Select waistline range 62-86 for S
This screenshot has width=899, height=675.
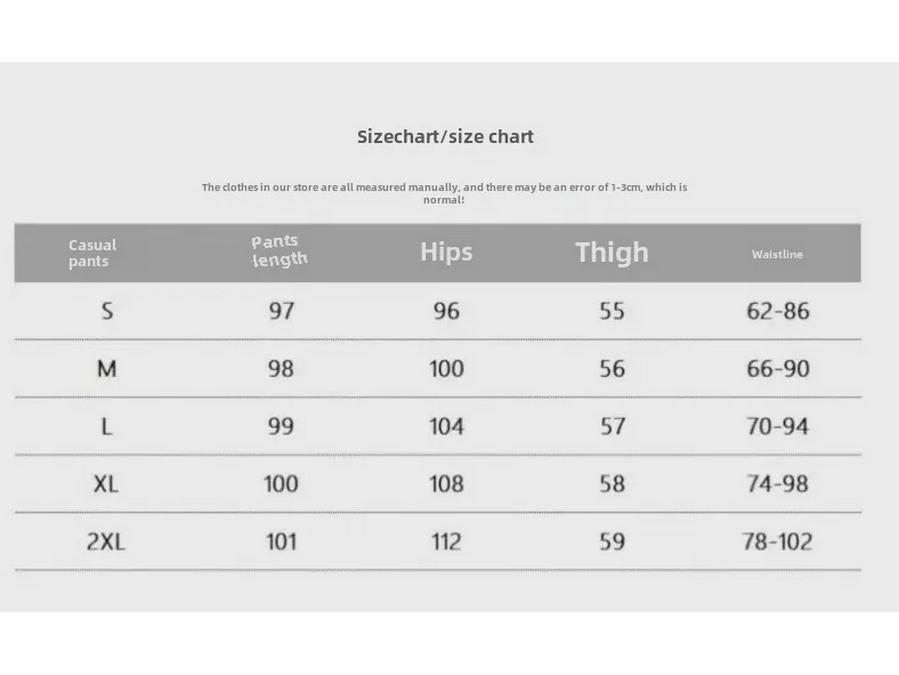click(x=777, y=311)
